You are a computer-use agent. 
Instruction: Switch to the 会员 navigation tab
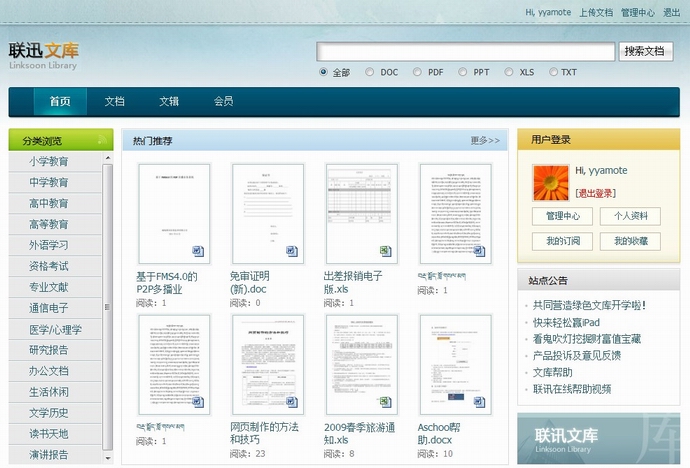coord(224,102)
